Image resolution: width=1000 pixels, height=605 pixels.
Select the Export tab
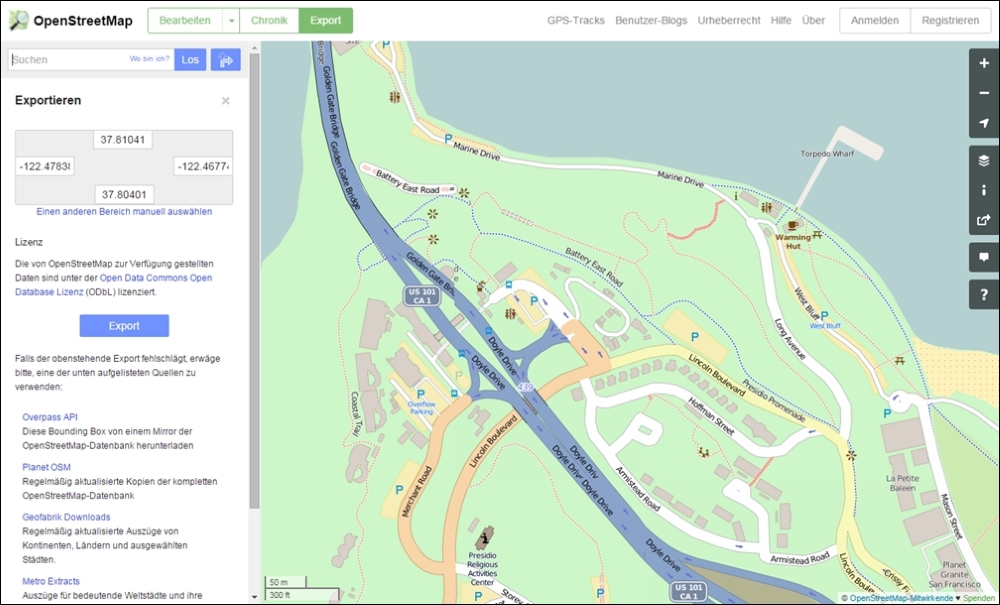pyautogui.click(x=326, y=20)
